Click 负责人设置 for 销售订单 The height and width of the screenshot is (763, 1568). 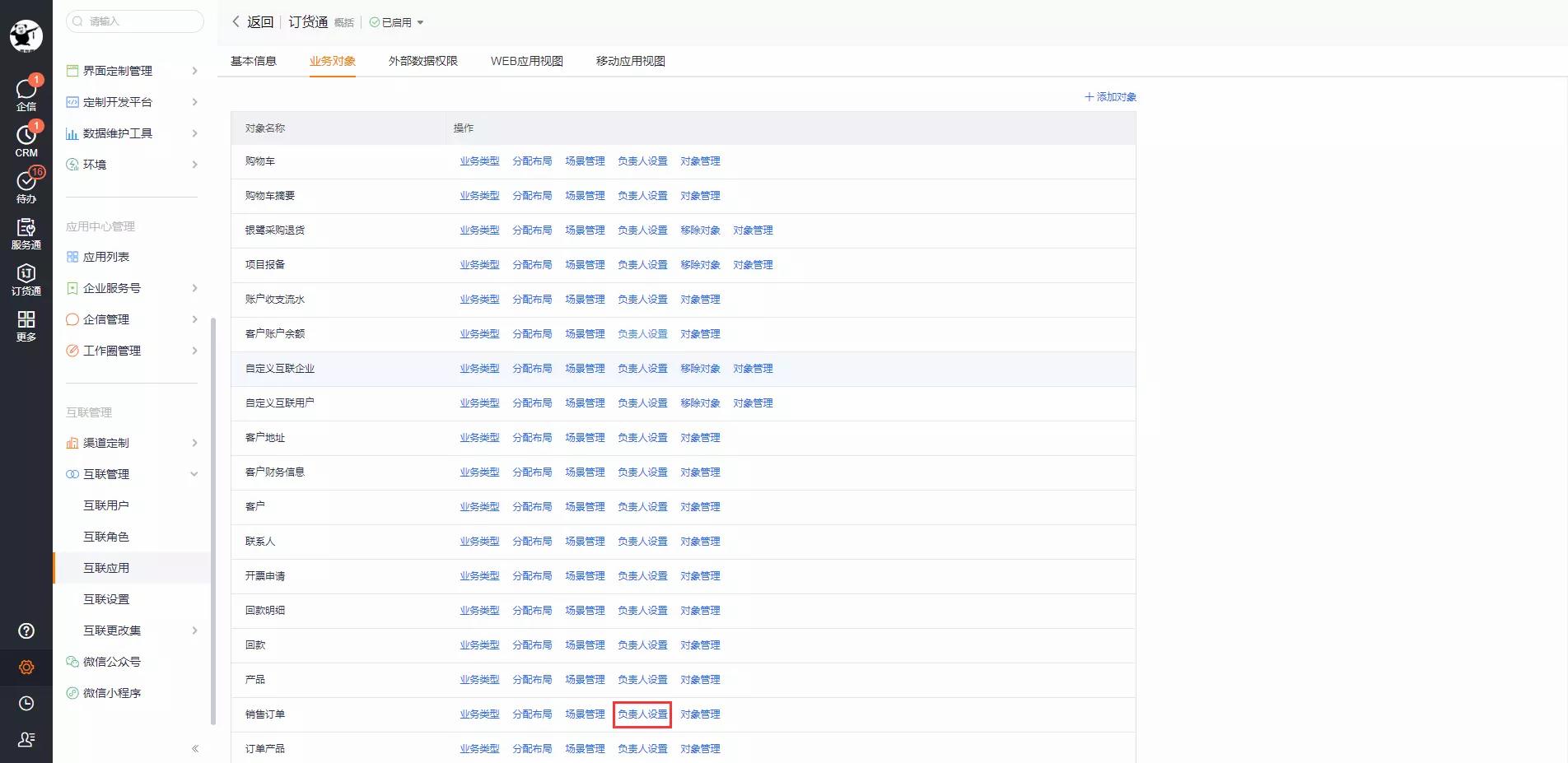pyautogui.click(x=642, y=714)
